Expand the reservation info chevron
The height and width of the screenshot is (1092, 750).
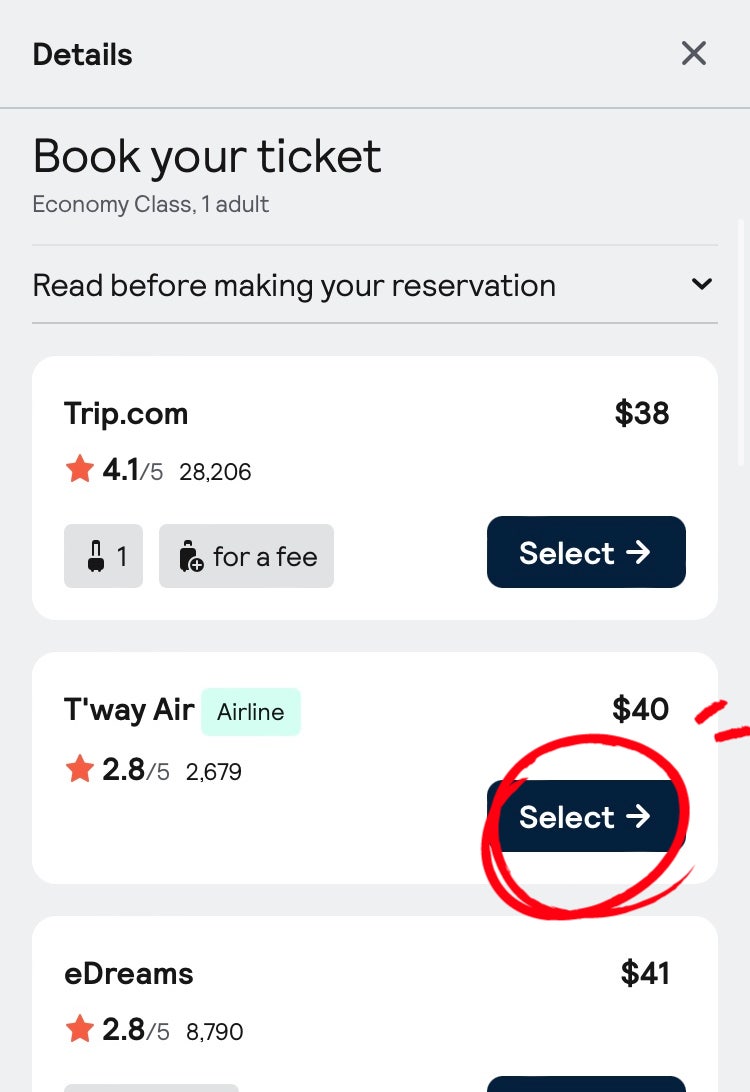[x=701, y=284]
